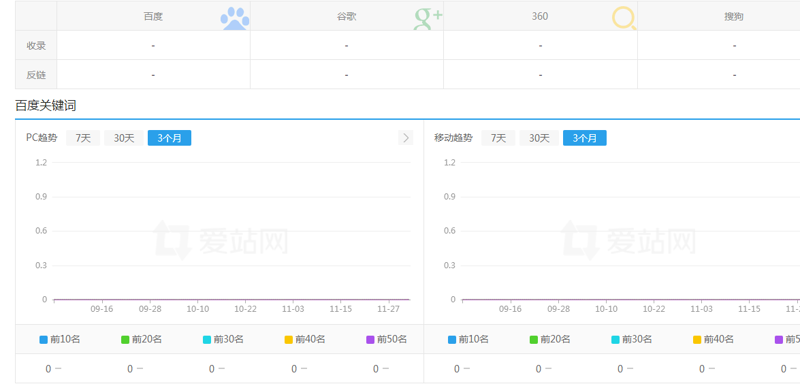Select 30天 in PC趋势

(123, 138)
